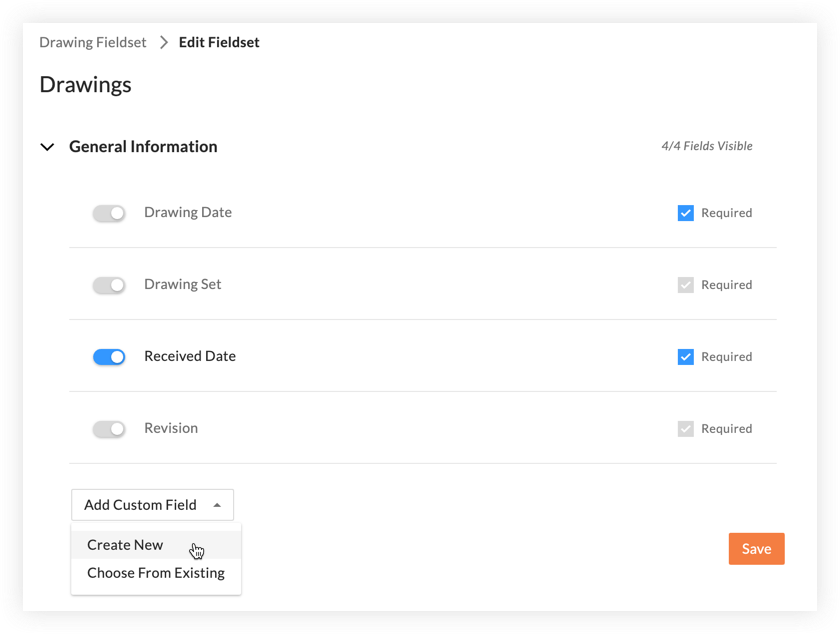This screenshot has height=634, width=840.
Task: Click the Revision Required checkbox
Action: click(x=685, y=429)
